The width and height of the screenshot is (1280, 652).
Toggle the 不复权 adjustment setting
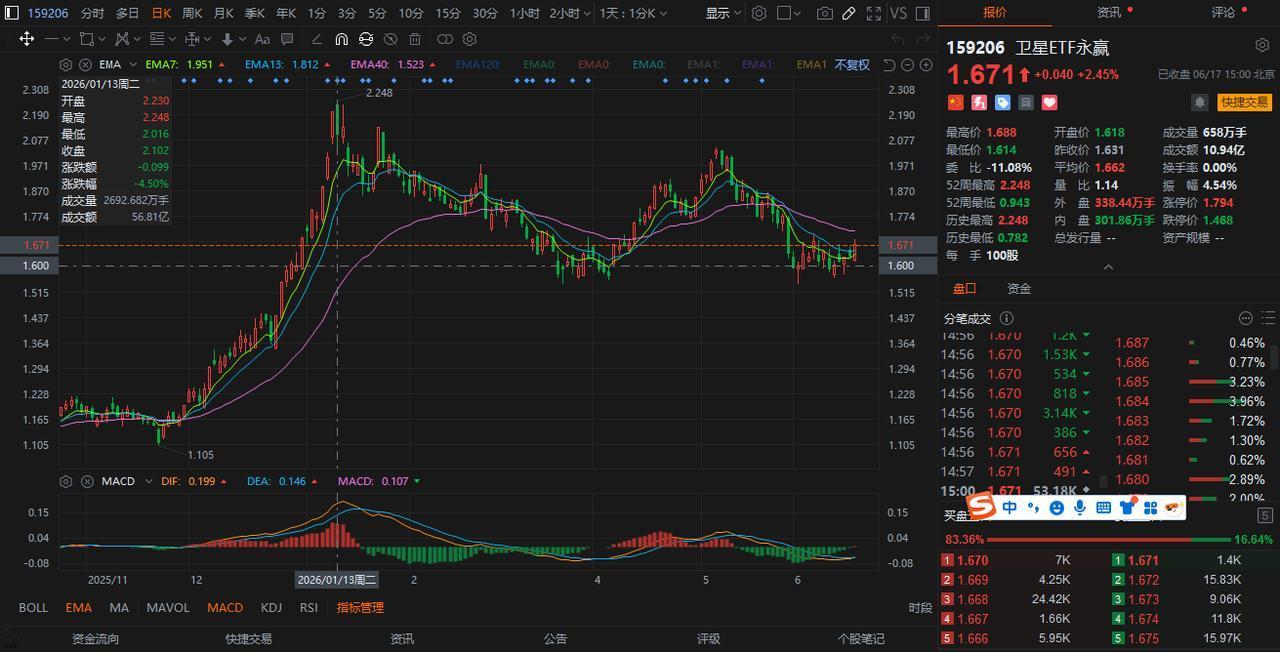pyautogui.click(x=852, y=65)
